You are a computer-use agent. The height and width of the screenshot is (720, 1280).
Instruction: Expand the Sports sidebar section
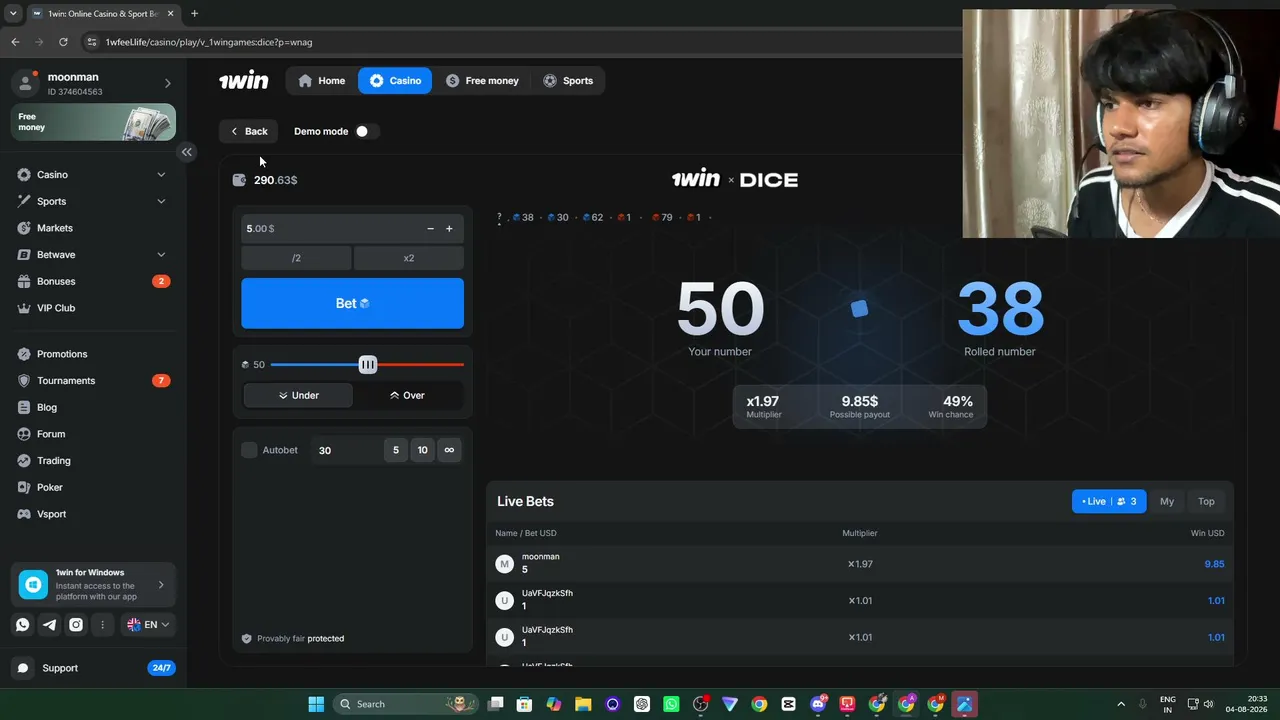click(161, 201)
